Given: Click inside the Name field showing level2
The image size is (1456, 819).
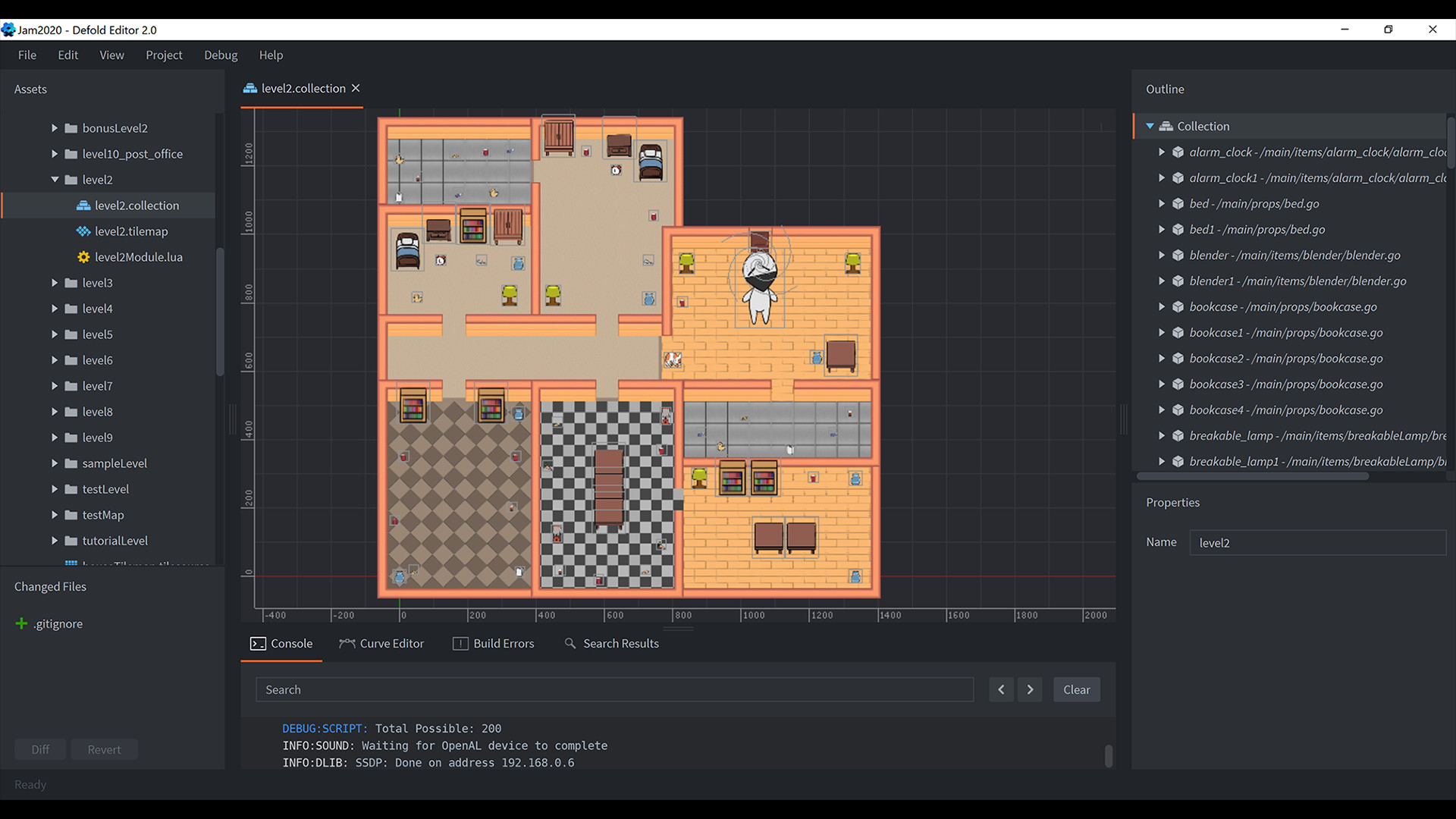Looking at the screenshot, I should tap(1317, 542).
